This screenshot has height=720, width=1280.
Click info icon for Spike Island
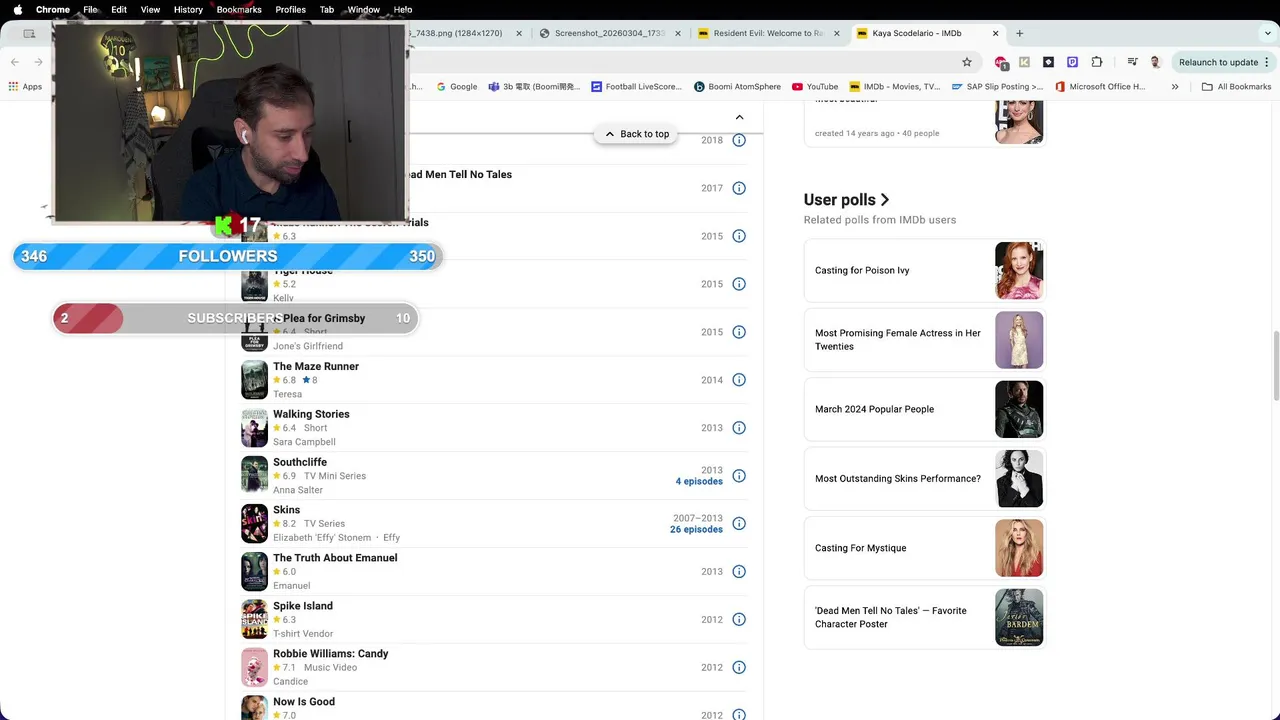click(739, 620)
